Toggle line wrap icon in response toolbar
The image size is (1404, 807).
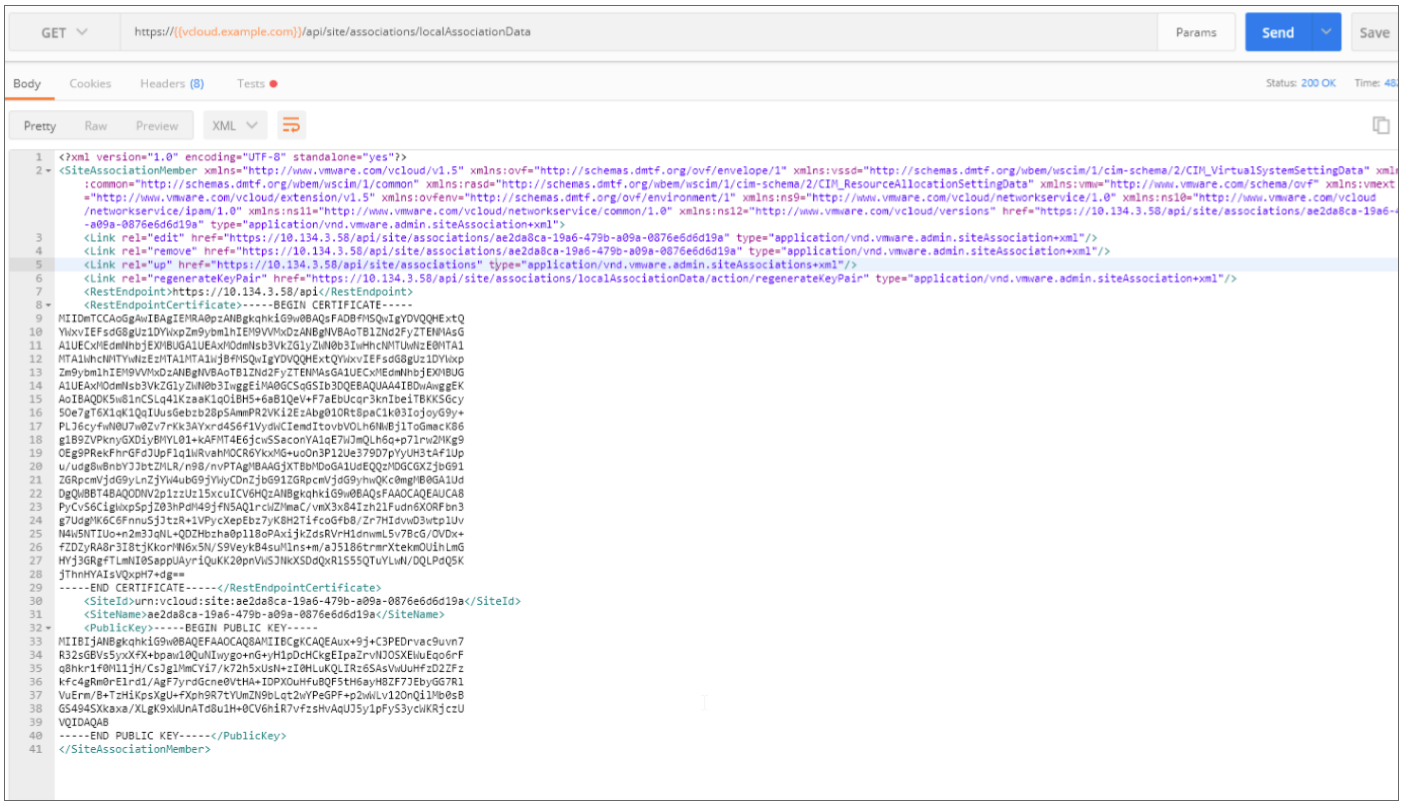291,125
